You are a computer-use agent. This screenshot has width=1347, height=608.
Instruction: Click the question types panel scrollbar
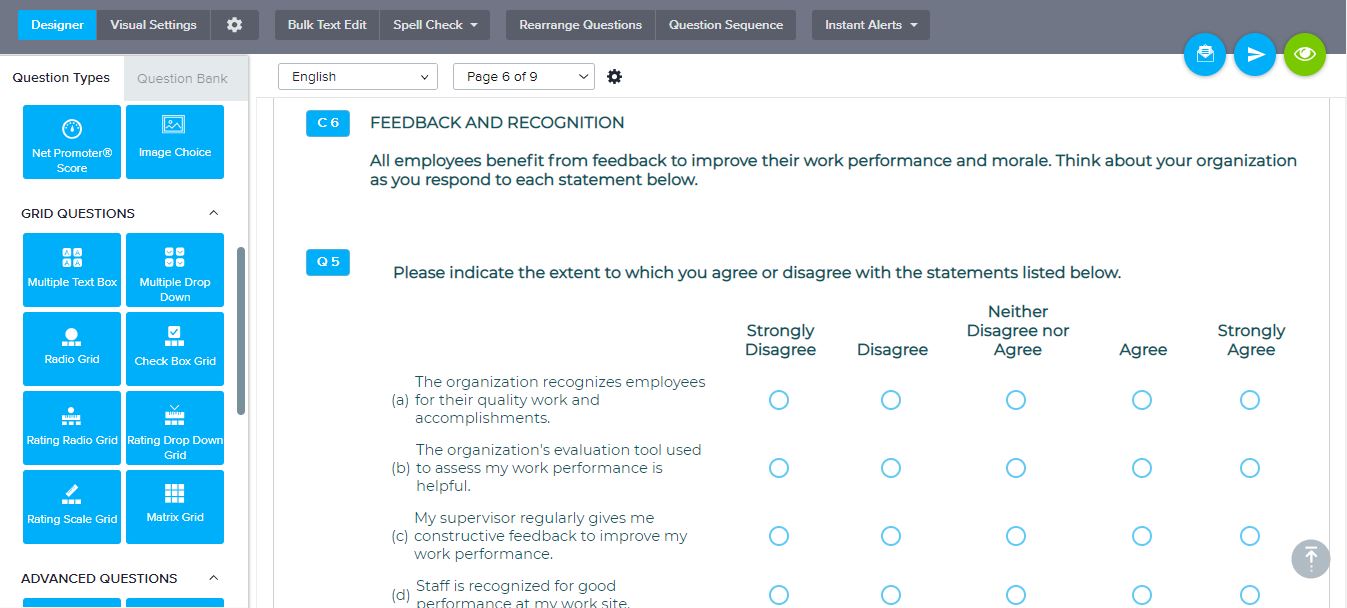(240, 330)
